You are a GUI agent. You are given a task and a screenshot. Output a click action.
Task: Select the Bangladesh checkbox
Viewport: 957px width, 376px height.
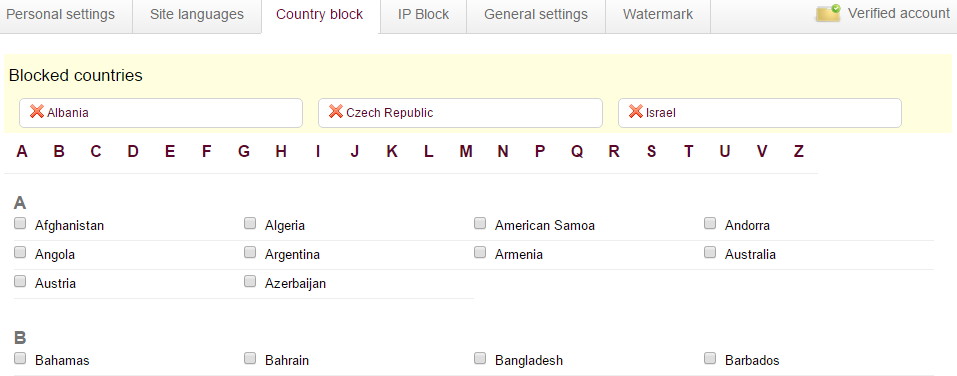(x=480, y=358)
